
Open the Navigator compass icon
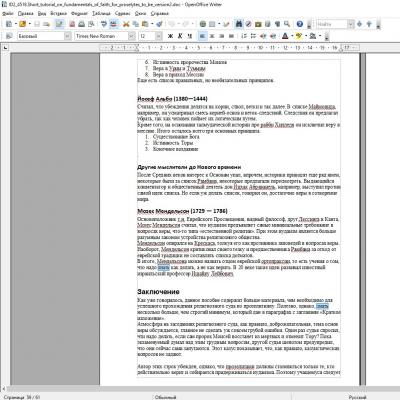[249, 24]
